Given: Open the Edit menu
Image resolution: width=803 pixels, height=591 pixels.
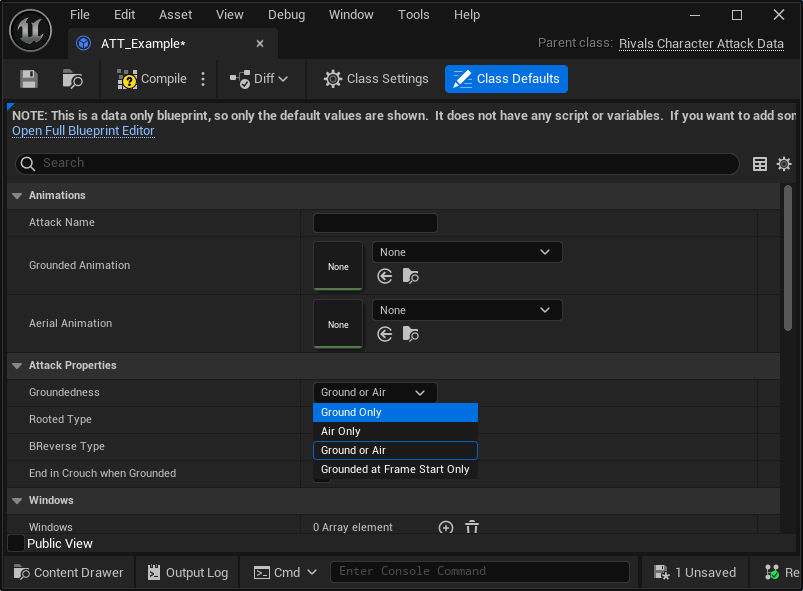Looking at the screenshot, I should (124, 15).
